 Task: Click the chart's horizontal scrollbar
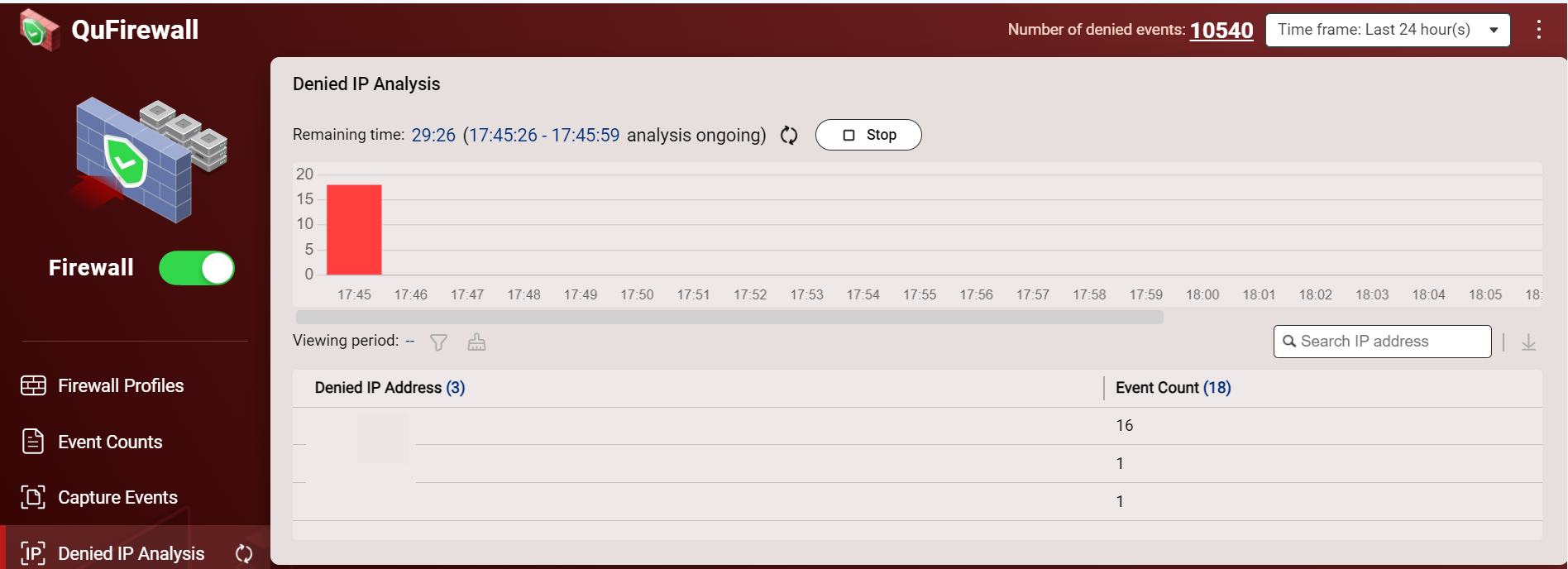(x=729, y=318)
